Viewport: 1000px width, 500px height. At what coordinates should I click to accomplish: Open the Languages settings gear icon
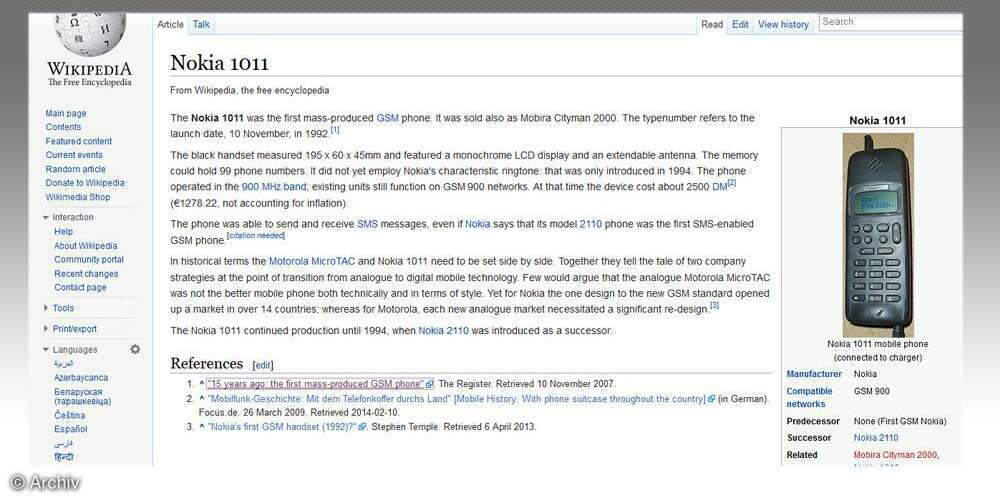[x=135, y=349]
